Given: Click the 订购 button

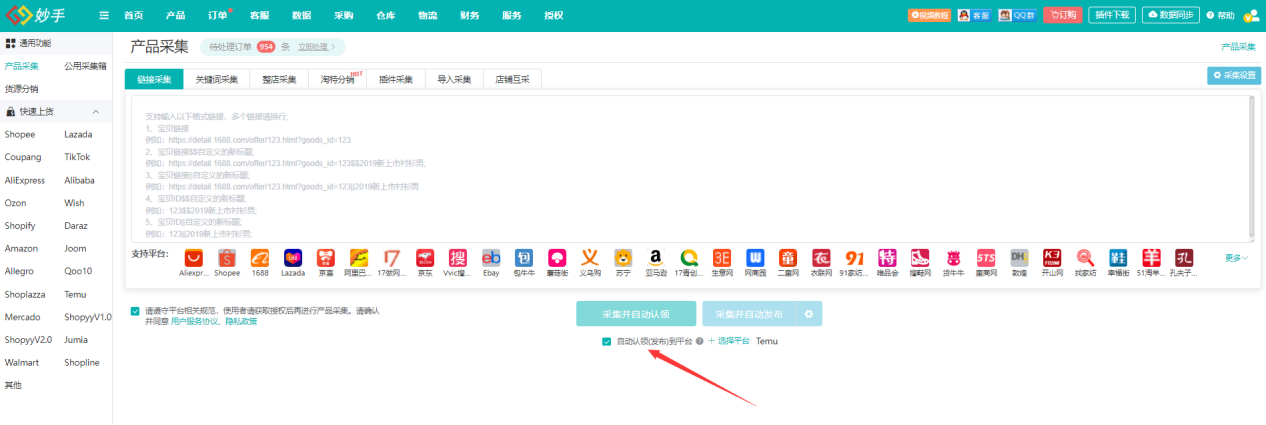Looking at the screenshot, I should click(1062, 15).
